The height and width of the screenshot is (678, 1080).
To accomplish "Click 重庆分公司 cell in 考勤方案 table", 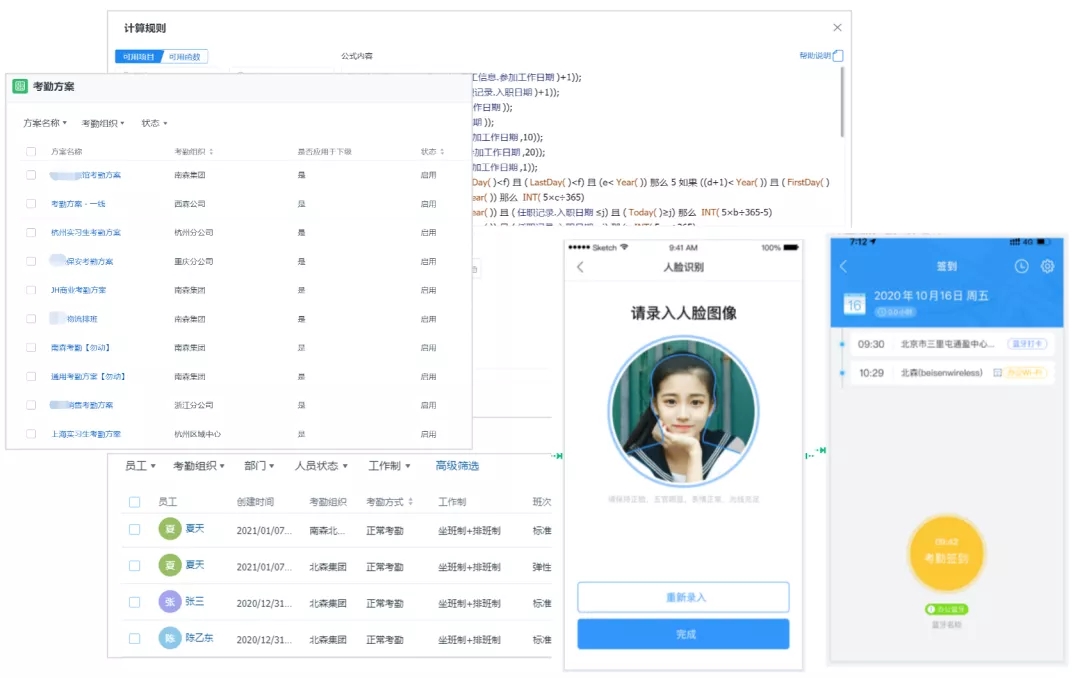I will point(194,262).
